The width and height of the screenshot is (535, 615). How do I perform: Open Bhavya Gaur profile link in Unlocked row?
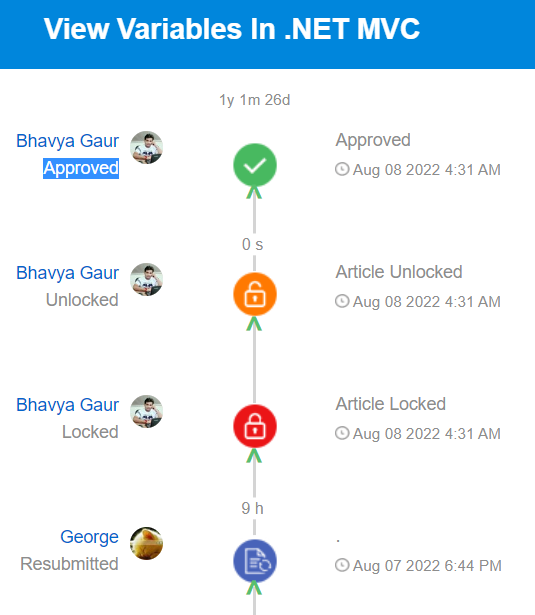tap(67, 273)
